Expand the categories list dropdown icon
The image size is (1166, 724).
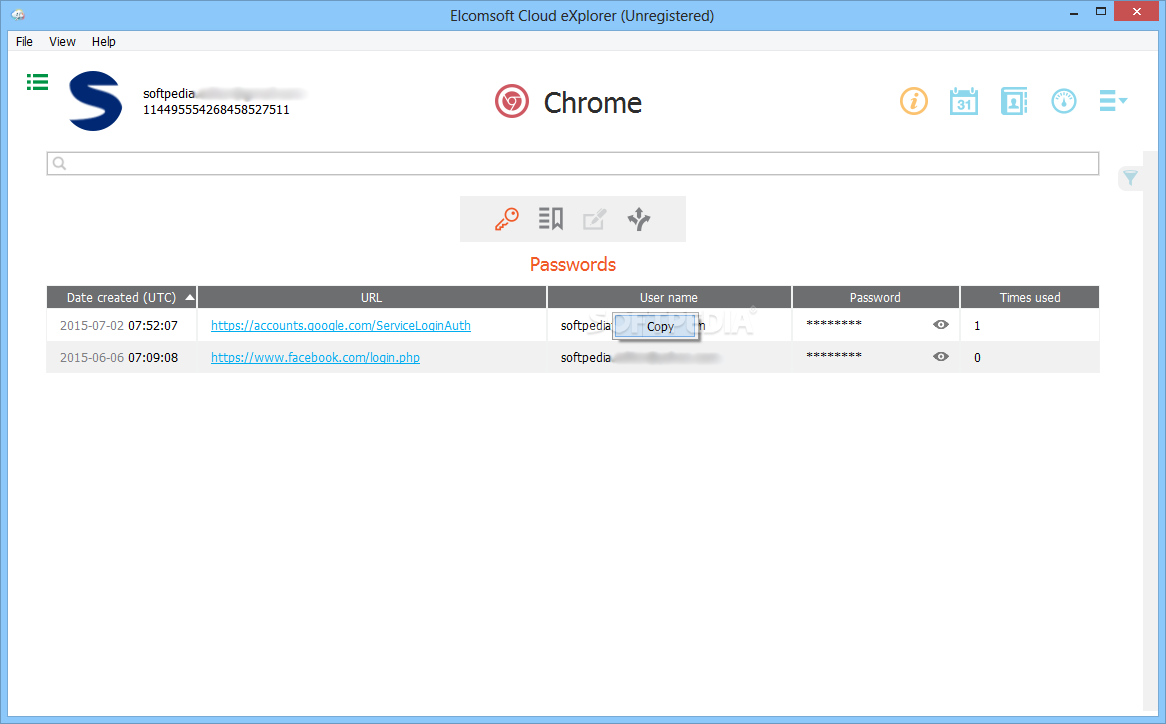point(1112,100)
